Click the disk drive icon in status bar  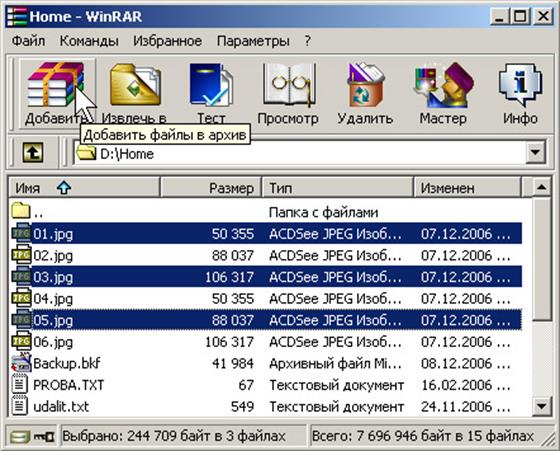[19, 436]
